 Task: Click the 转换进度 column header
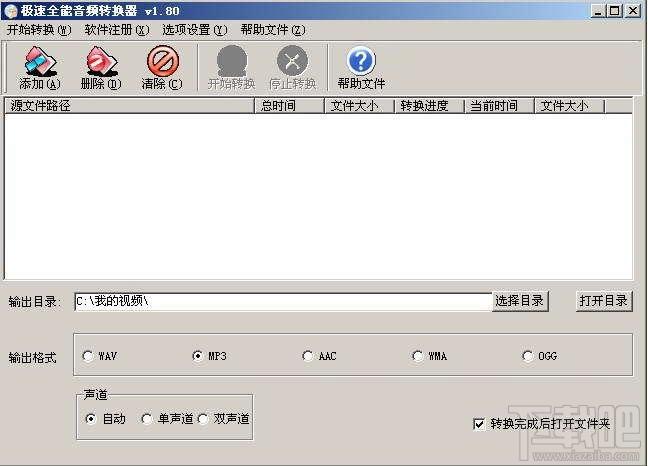430,106
